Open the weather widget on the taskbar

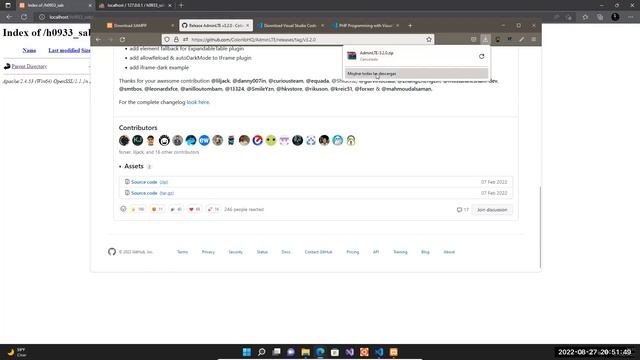point(16,352)
